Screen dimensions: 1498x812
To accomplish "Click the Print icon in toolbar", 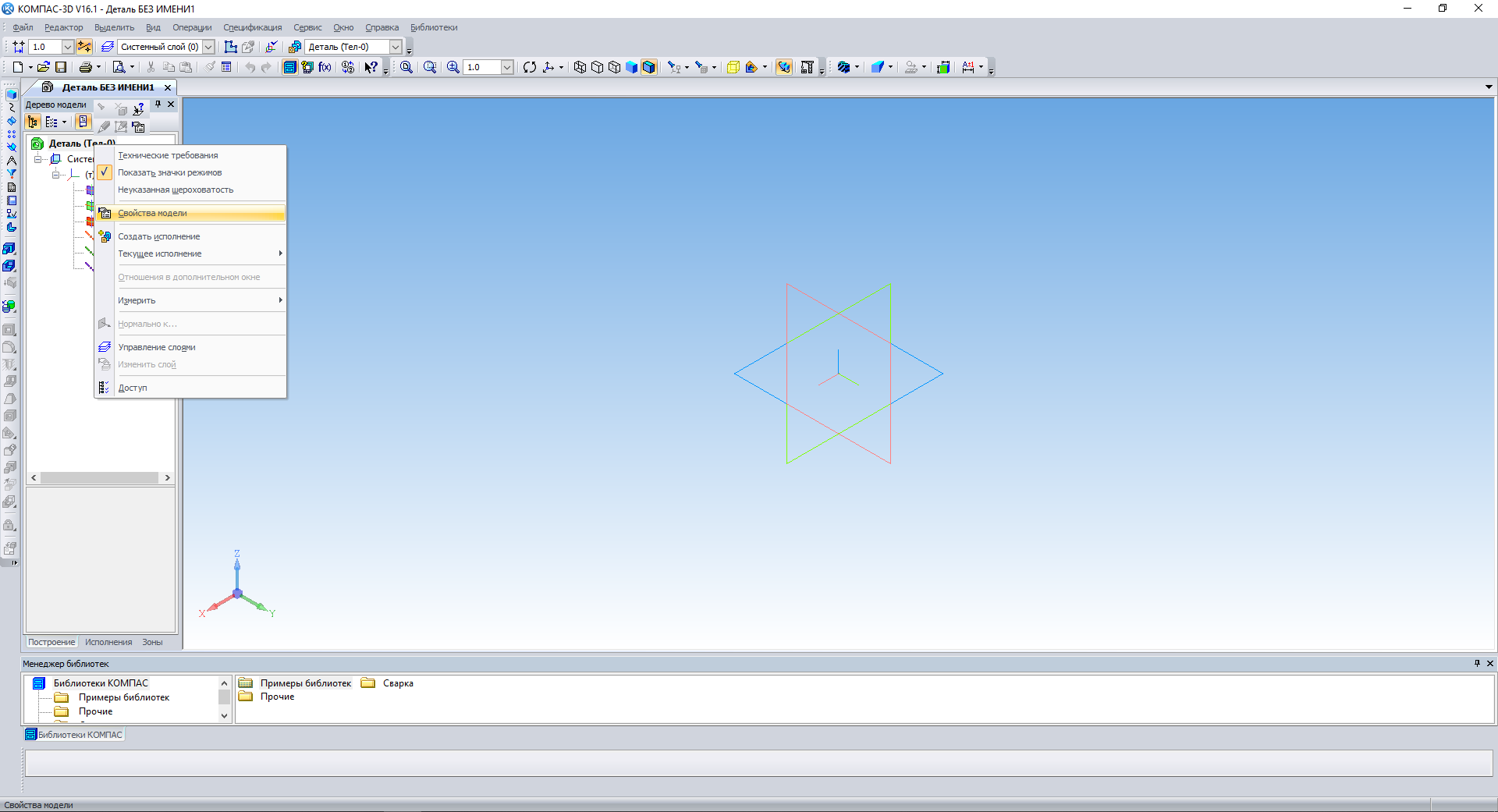I will point(86,67).
